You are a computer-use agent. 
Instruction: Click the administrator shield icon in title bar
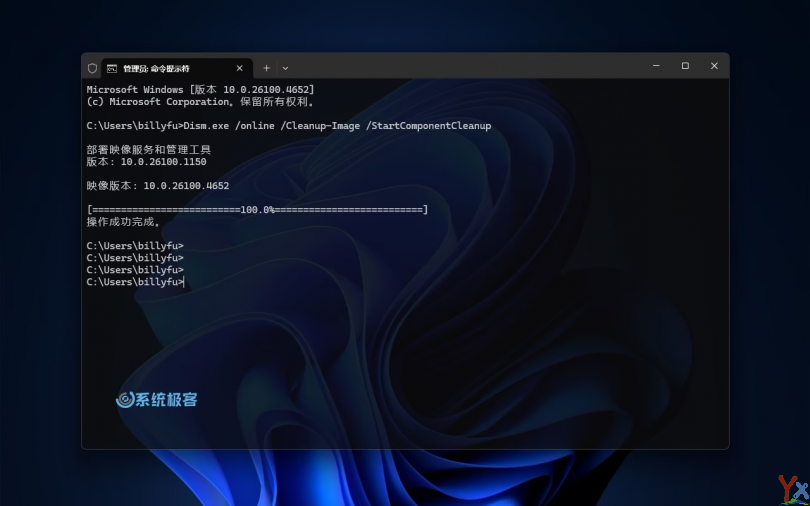point(93,68)
